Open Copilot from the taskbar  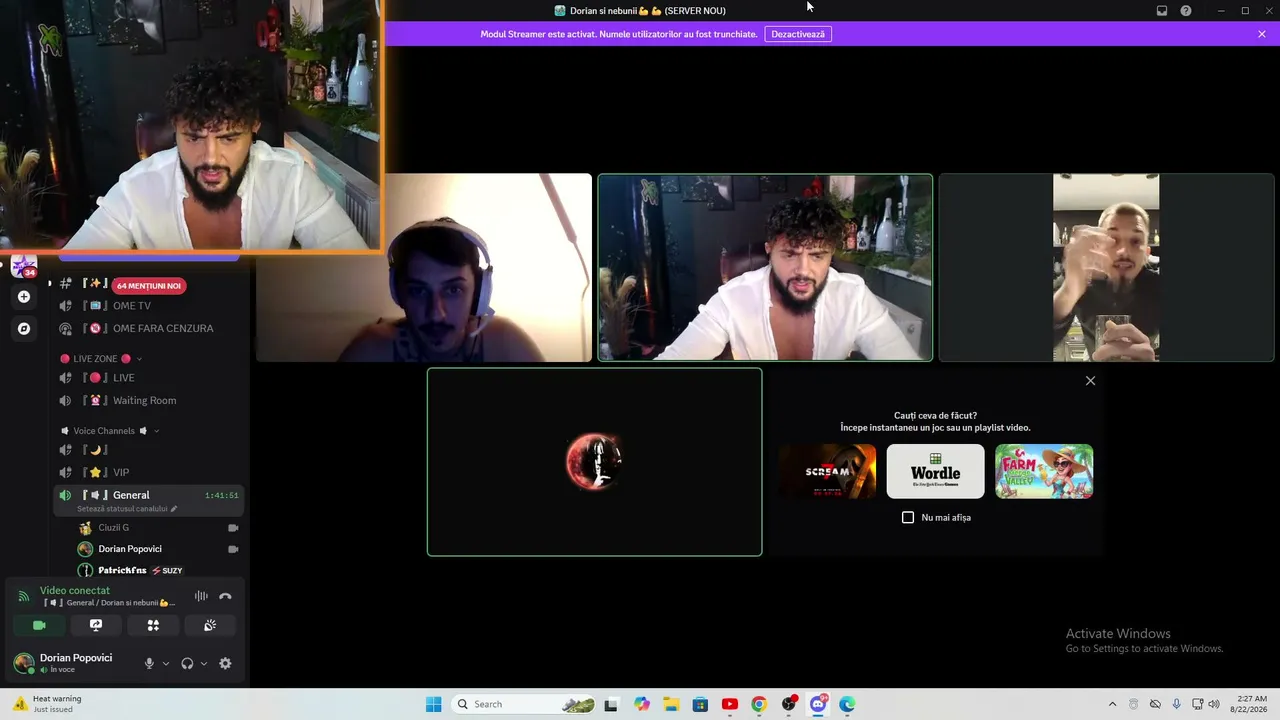coord(641,704)
